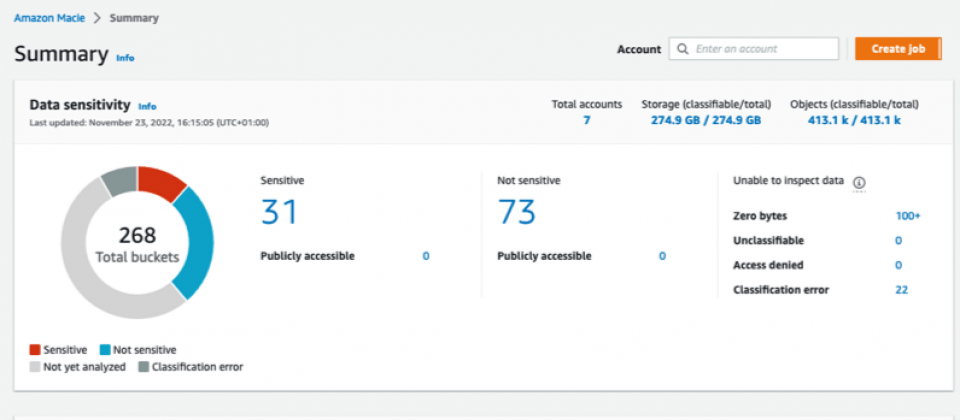Open the Total accounts value 7
960x420 pixels.
[587, 120]
